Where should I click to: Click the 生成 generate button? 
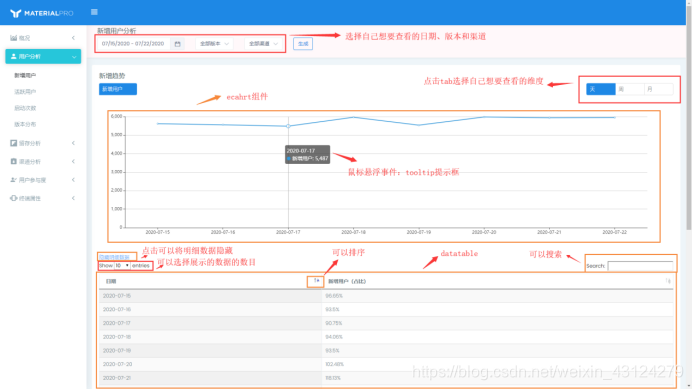[303, 44]
